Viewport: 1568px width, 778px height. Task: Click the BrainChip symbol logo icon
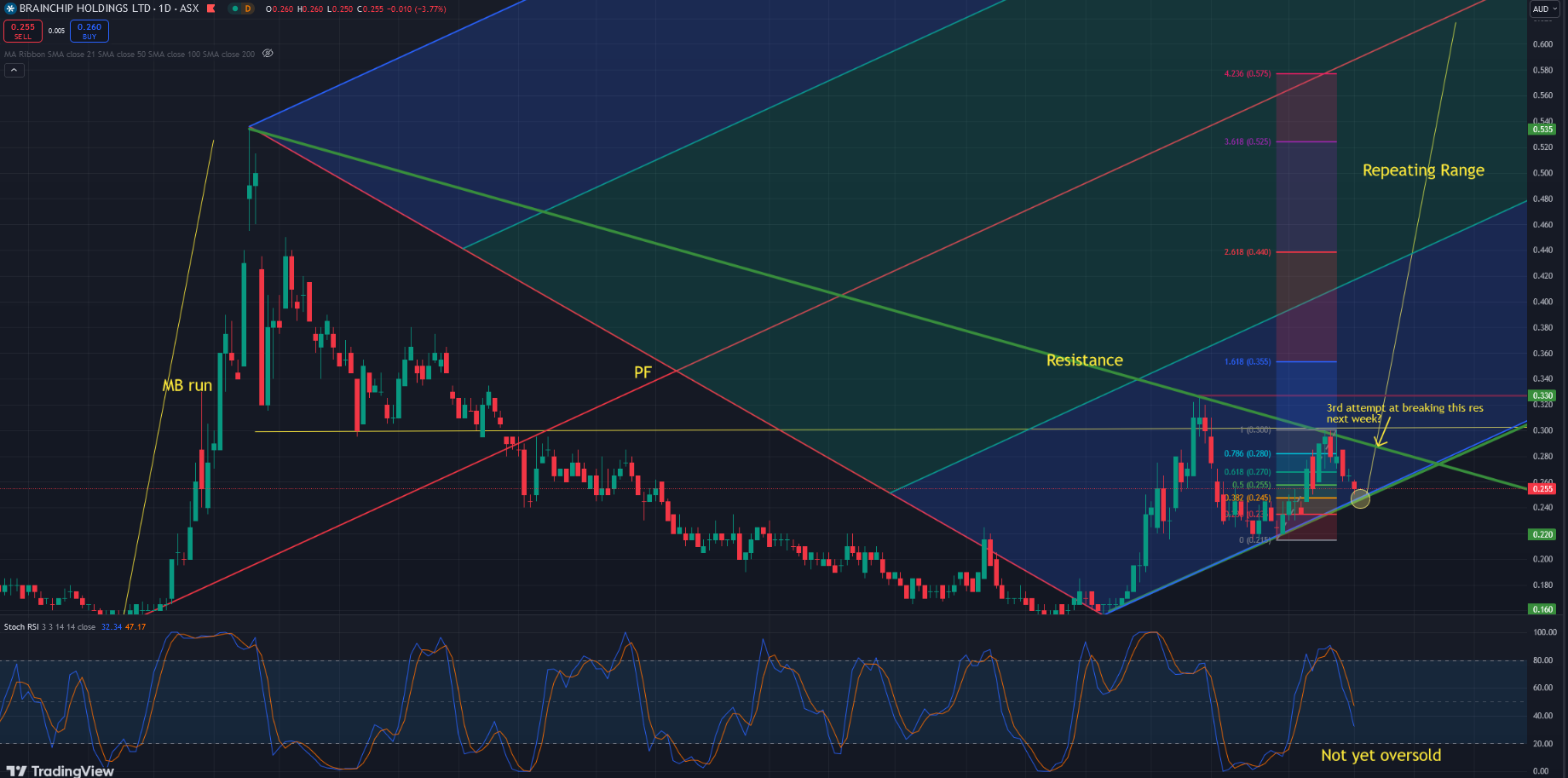click(x=10, y=9)
